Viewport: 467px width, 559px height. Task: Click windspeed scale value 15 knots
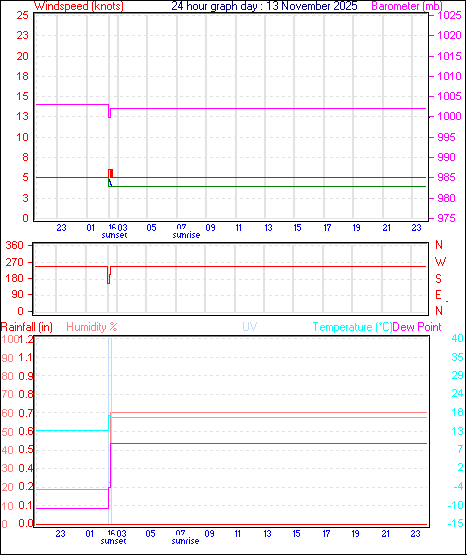[22, 96]
